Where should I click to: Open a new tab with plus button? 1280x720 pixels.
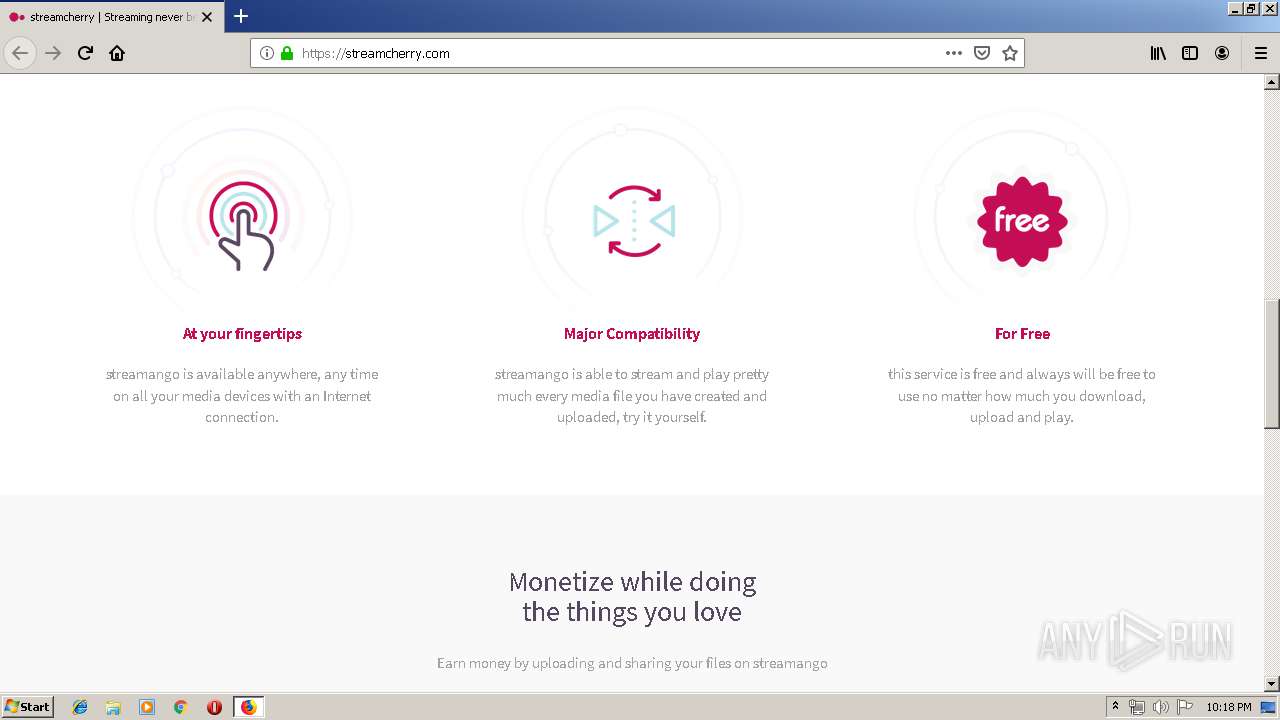[241, 16]
